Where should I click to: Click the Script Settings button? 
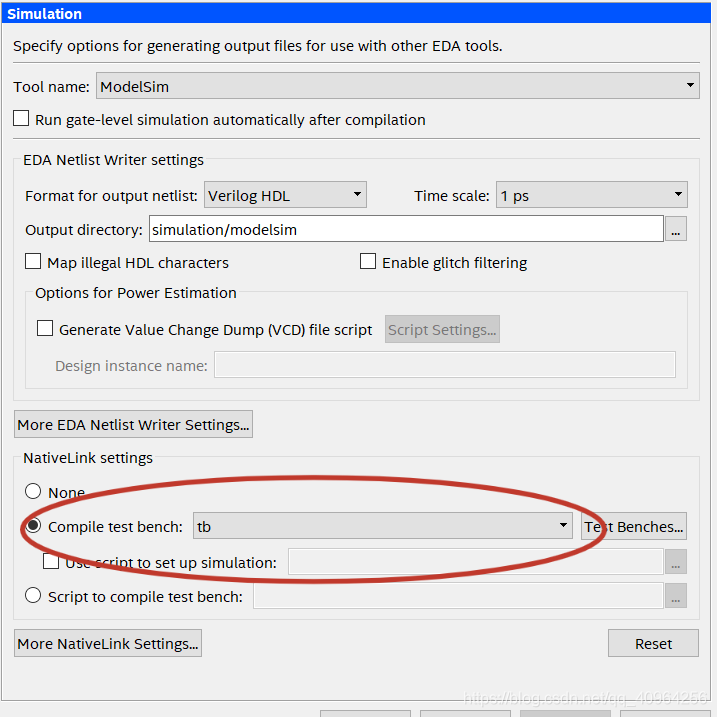point(442,329)
